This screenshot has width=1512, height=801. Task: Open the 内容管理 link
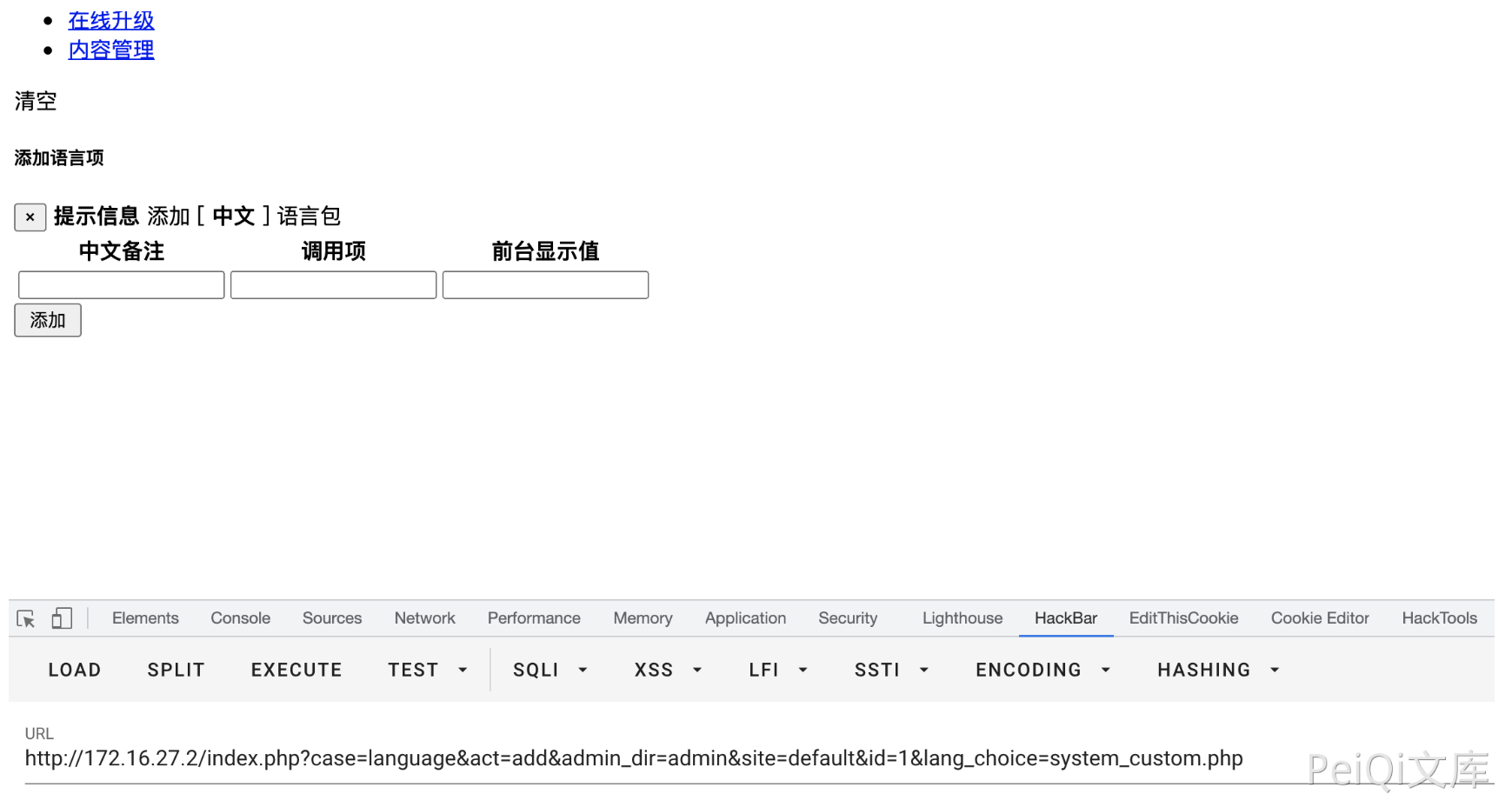[111, 50]
